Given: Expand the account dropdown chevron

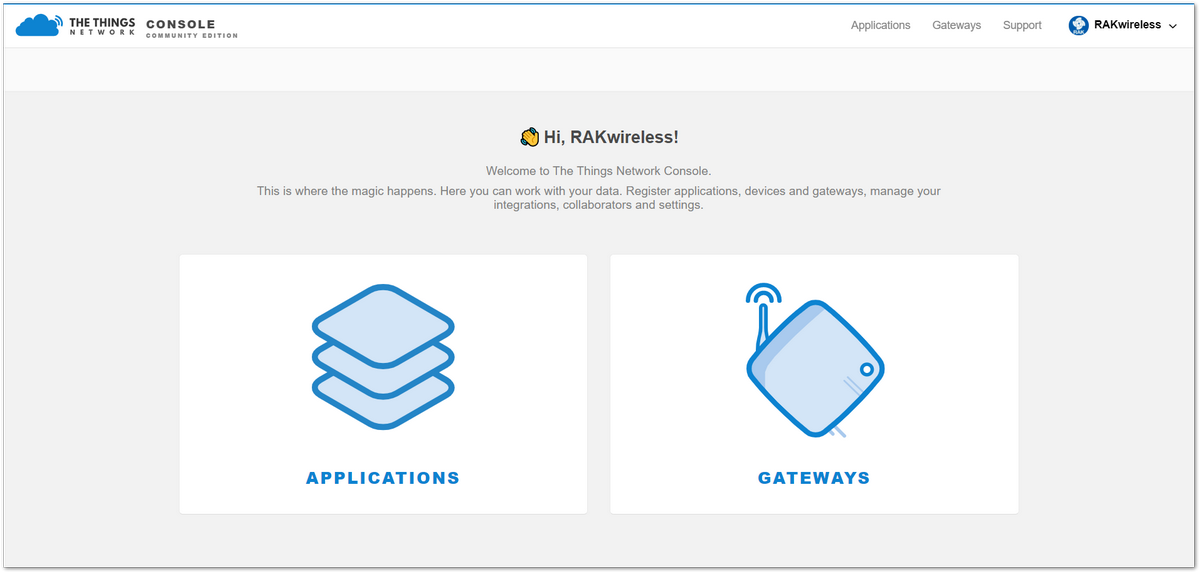Looking at the screenshot, I should click(x=1172, y=26).
